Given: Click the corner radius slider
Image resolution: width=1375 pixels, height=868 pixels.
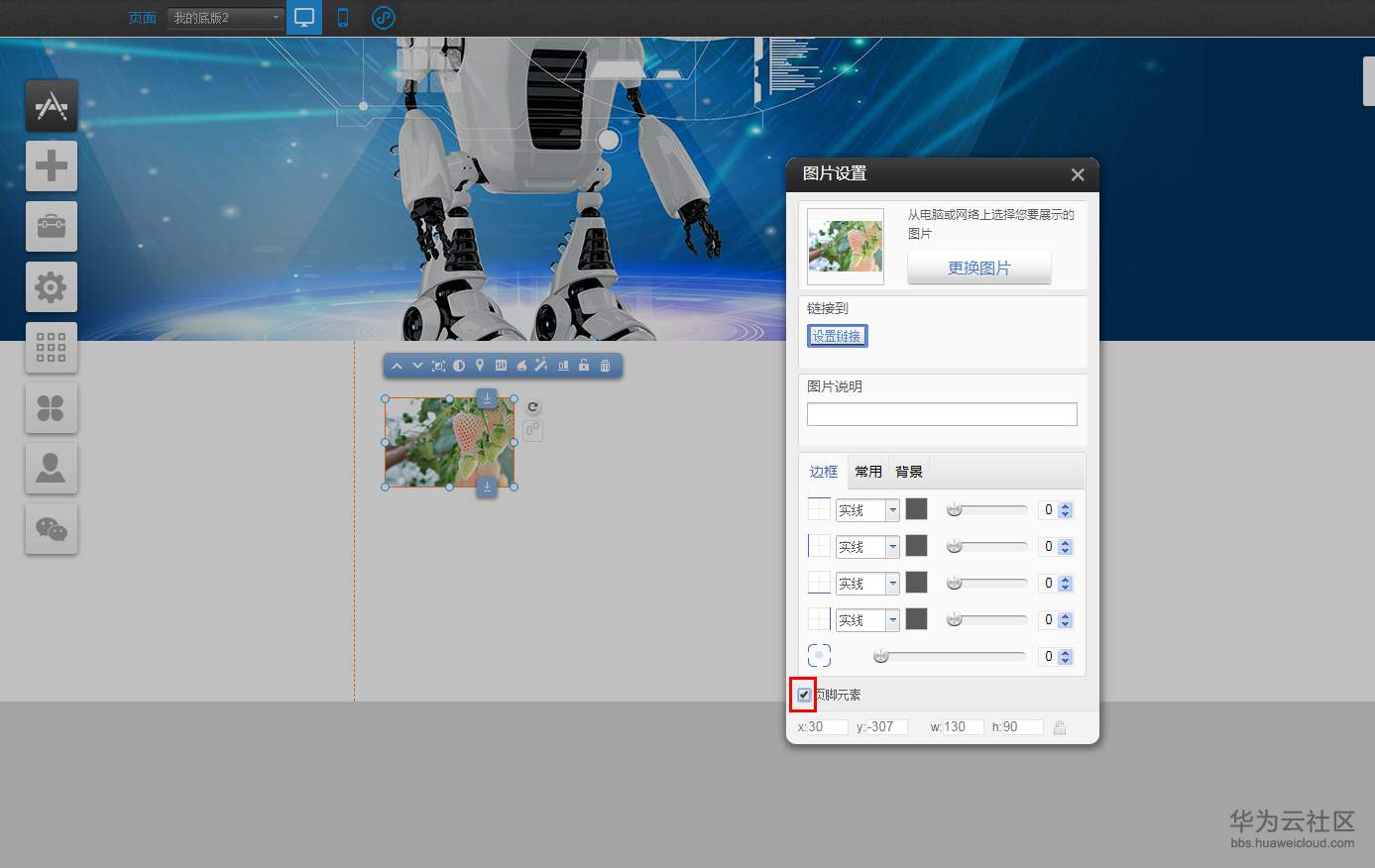Looking at the screenshot, I should point(951,656).
